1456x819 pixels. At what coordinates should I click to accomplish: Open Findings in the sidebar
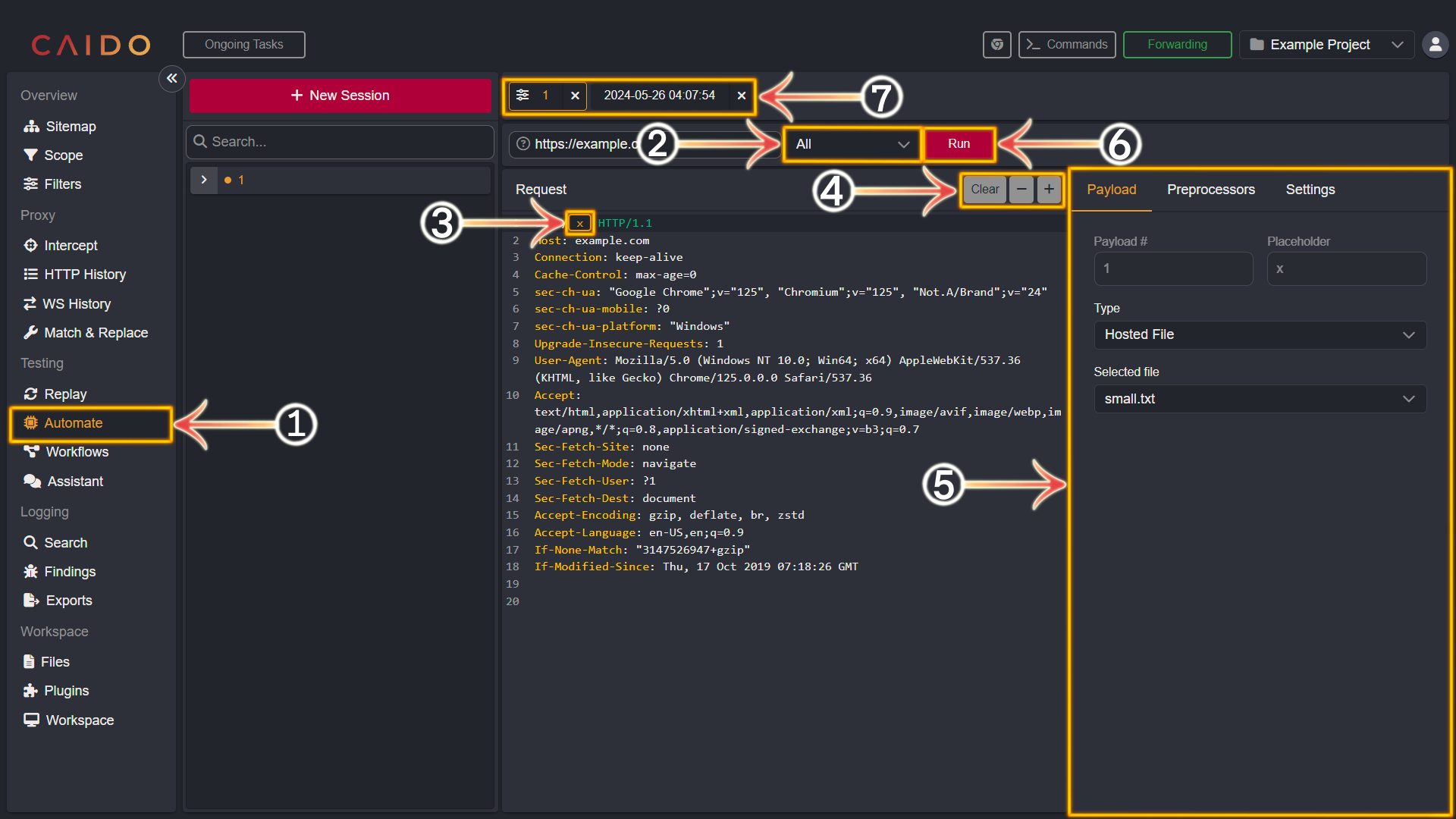[60, 572]
